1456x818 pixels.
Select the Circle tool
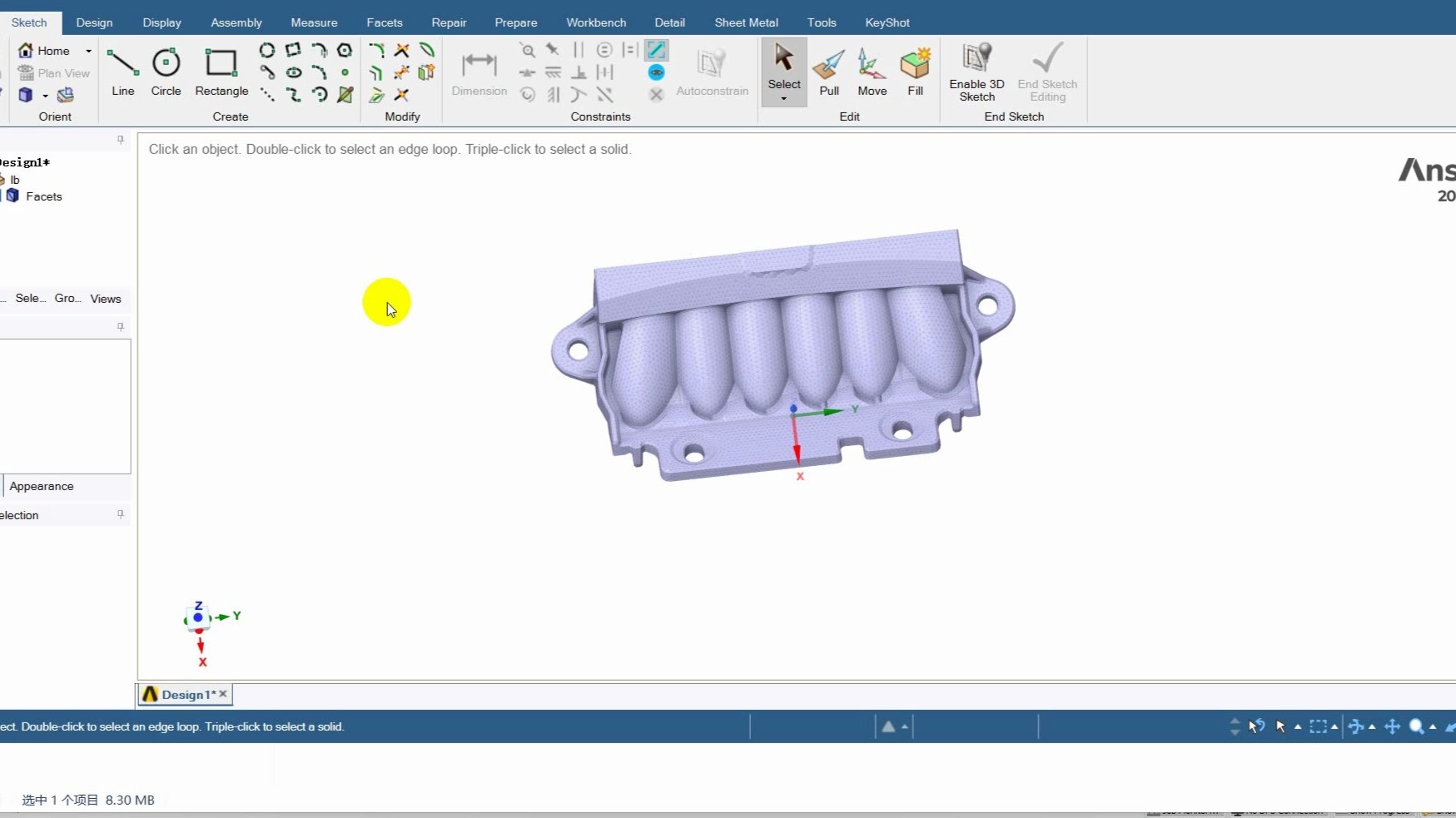coord(166,71)
